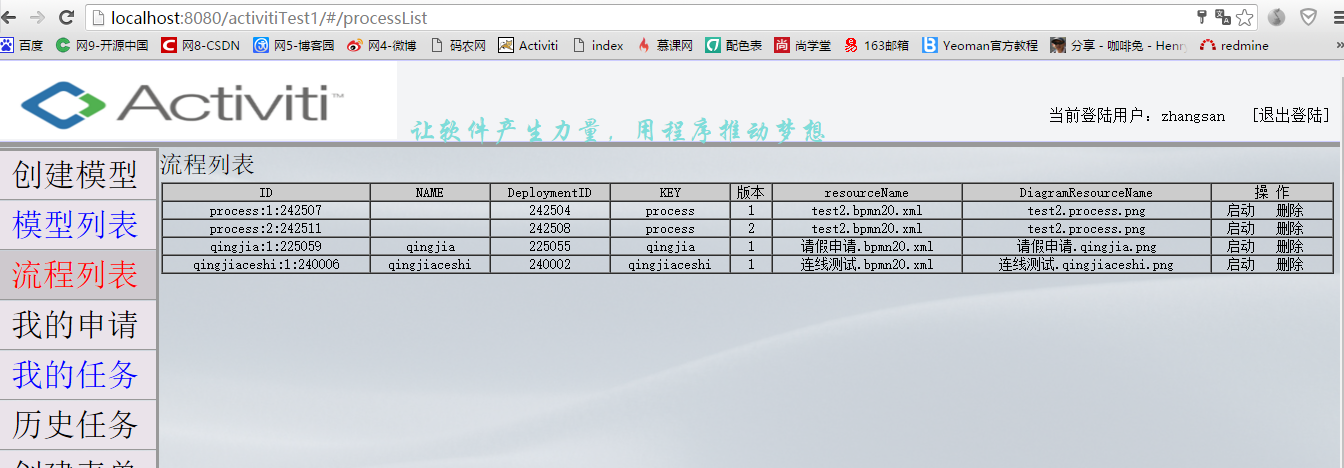Screen dimensions: 1344x468
Task: Click the ID cell qingjiaceshi:1:240006
Action: (x=266, y=265)
